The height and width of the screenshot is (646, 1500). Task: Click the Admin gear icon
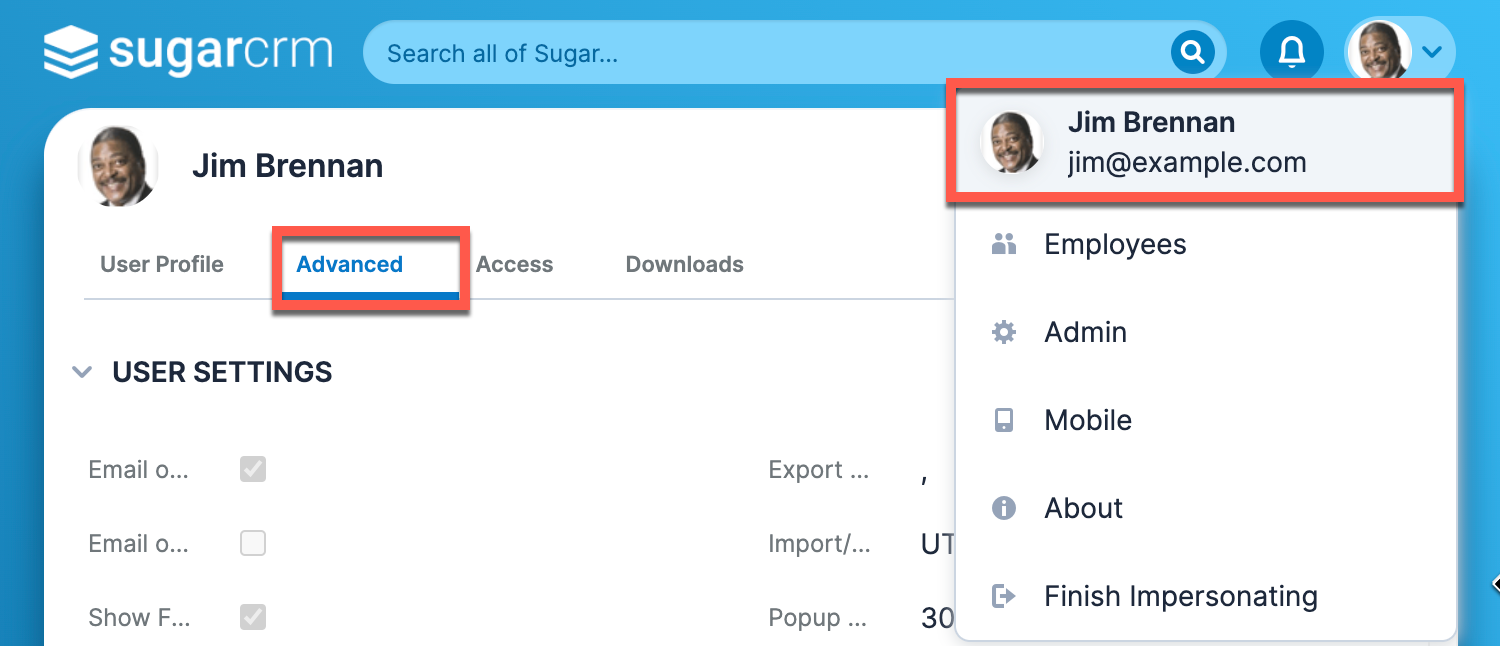pyautogui.click(x=1003, y=332)
